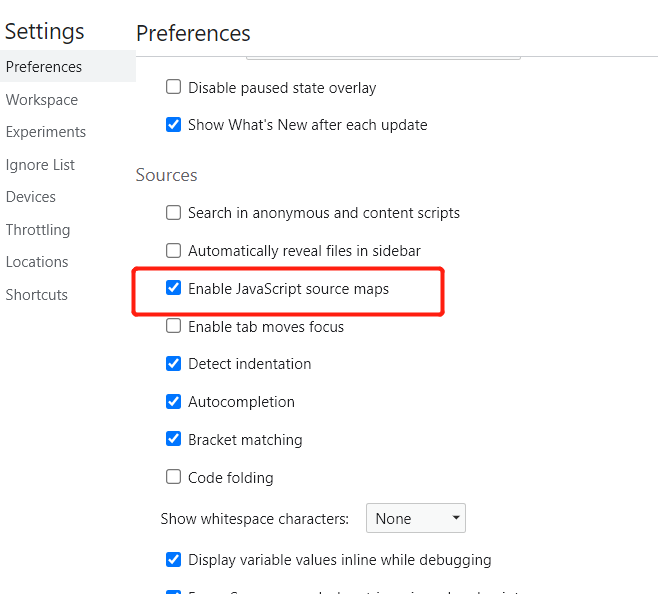Enable Disable paused state overlay checkbox
The width and height of the screenshot is (658, 594).
[x=174, y=87]
